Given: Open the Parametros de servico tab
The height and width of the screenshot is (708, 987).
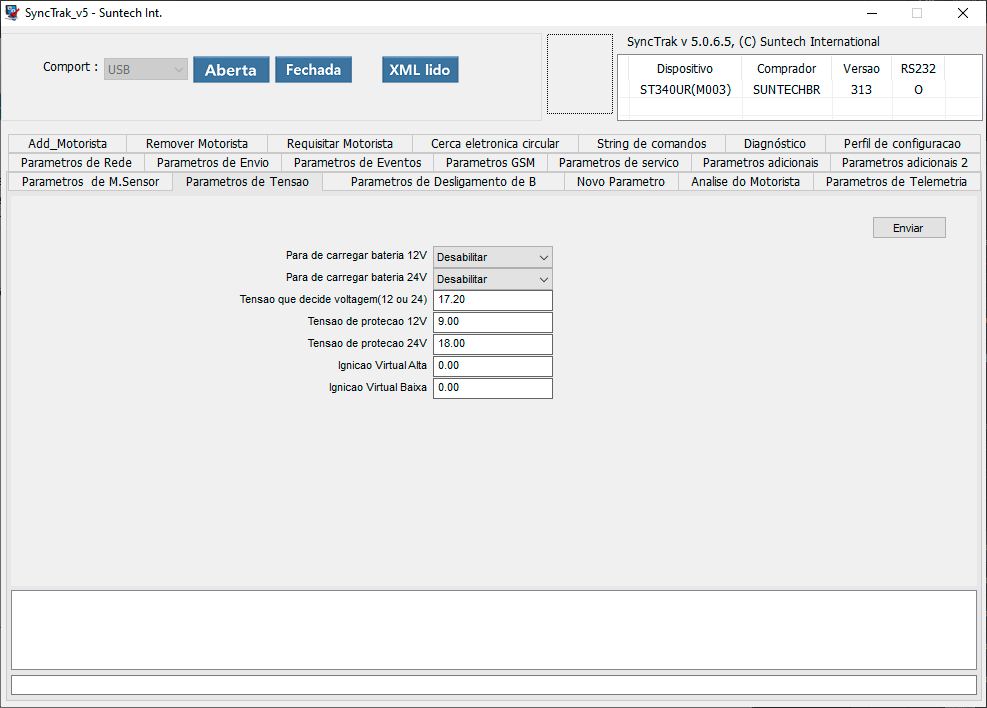Looking at the screenshot, I should 619,163.
